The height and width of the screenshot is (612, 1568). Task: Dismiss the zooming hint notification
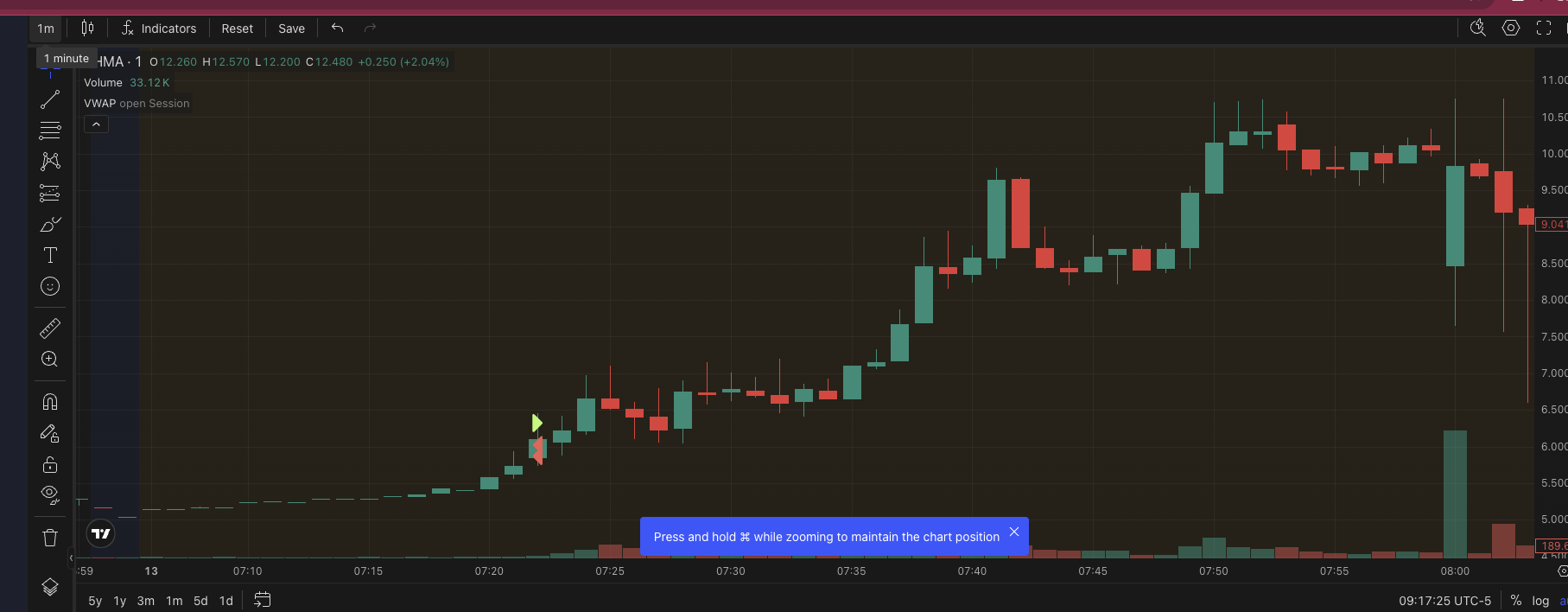point(1014,532)
